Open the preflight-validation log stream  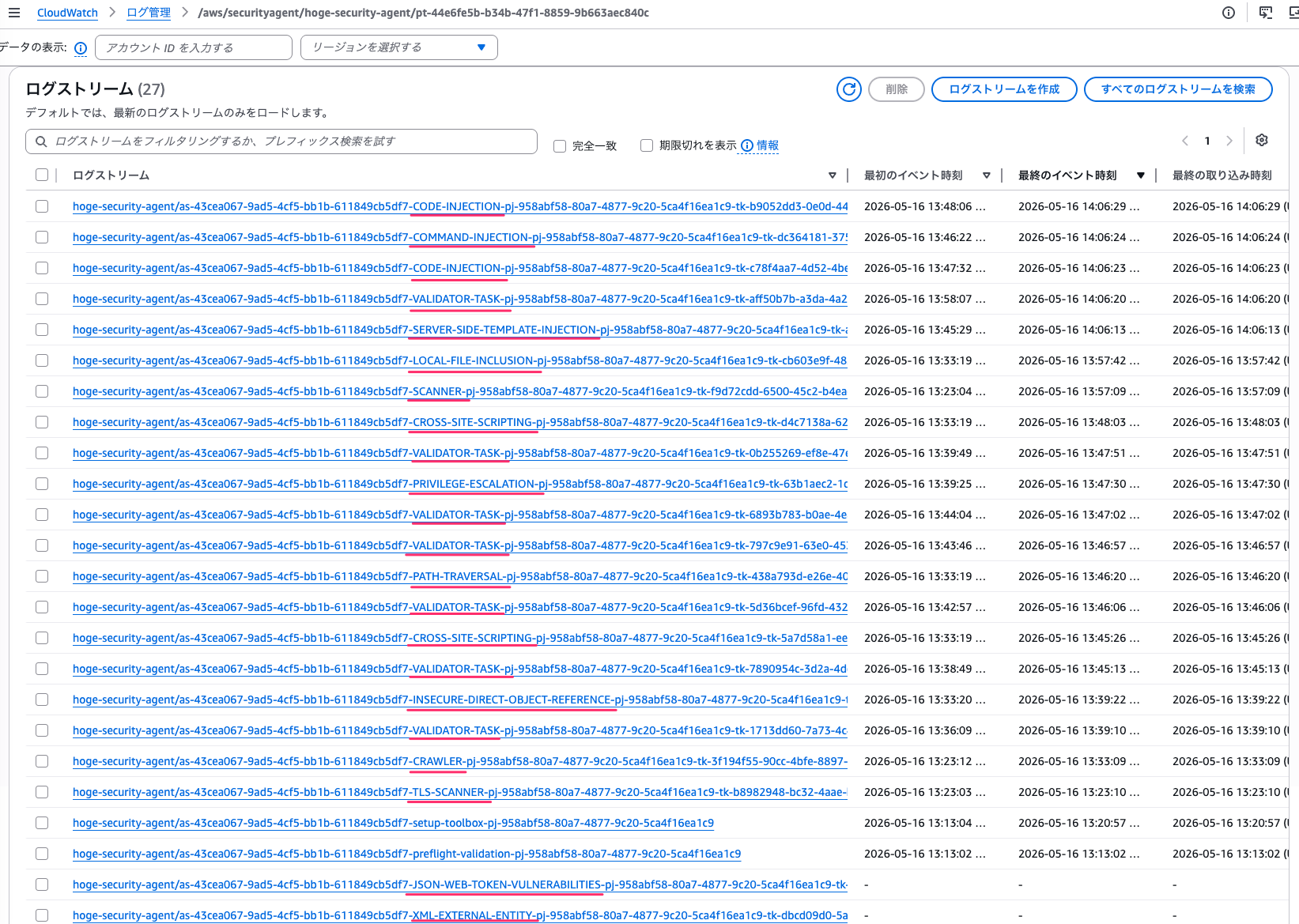406,854
